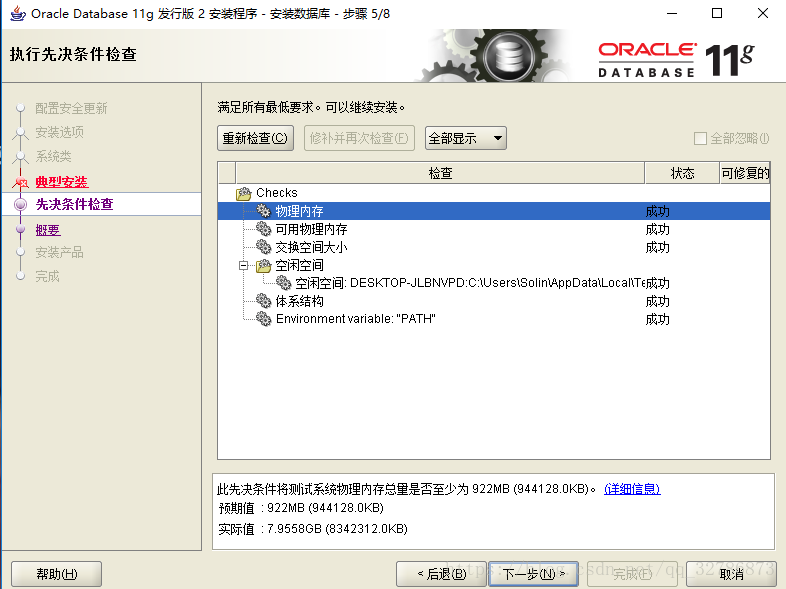This screenshot has width=786, height=589.
Task: Click the 重新检查(C) button
Action: tap(255, 138)
